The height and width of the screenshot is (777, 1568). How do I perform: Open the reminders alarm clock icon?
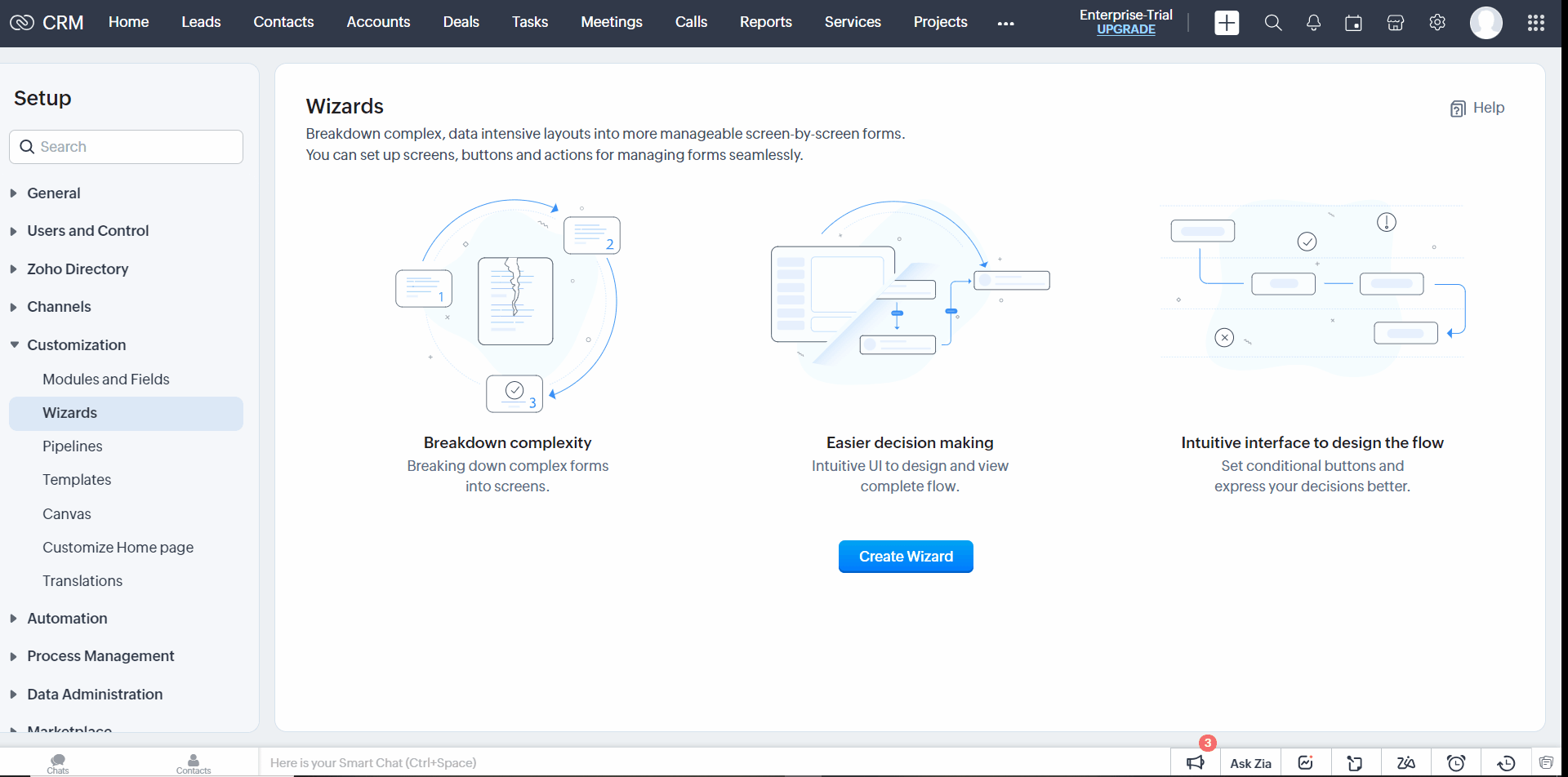(x=1455, y=762)
